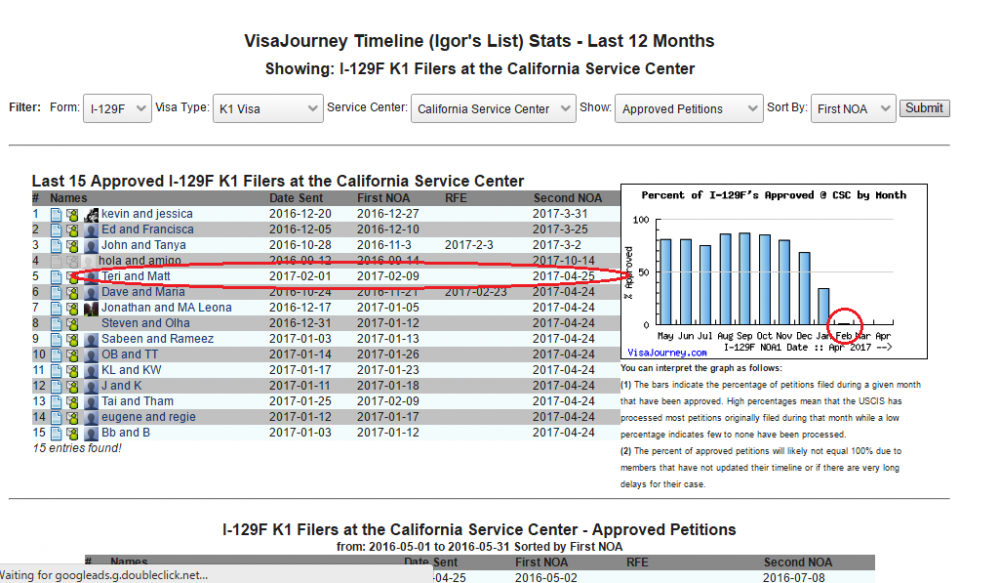Viewport: 1000px width, 583px height.
Task: Click the January bar in approval chart
Action: [x=824, y=306]
